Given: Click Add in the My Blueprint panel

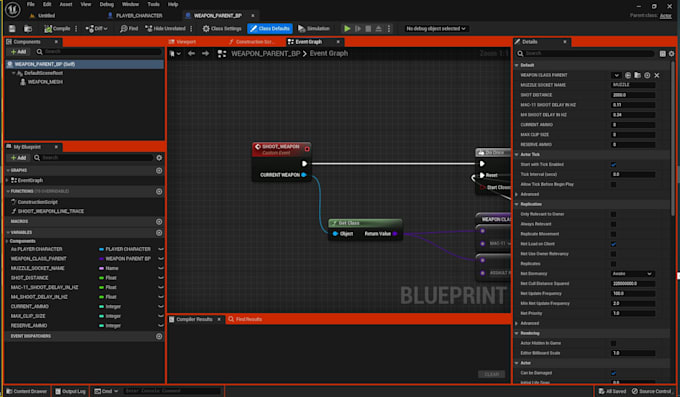Looking at the screenshot, I should [x=19, y=157].
